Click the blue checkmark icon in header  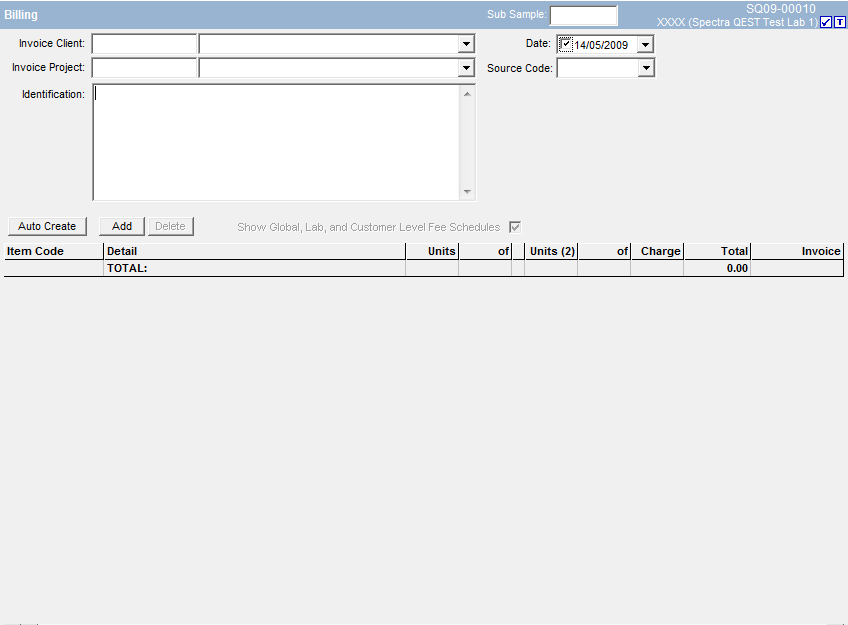tap(826, 23)
